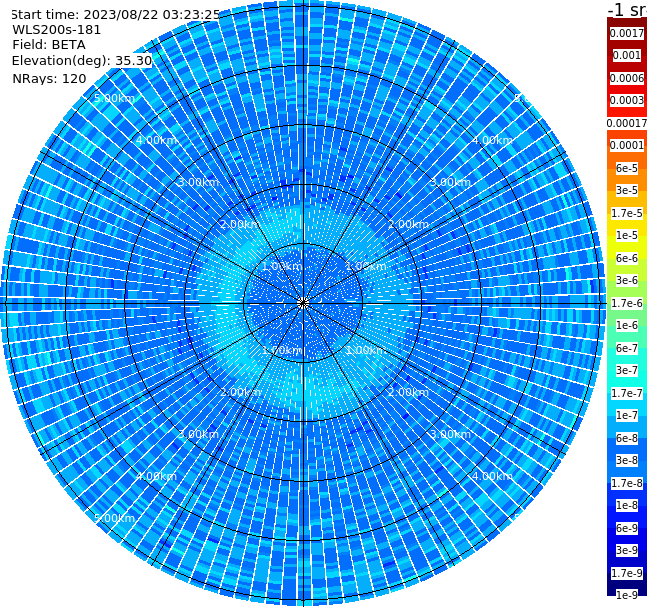
Task: Click the scan origin at the plot center
Action: pos(303,303)
